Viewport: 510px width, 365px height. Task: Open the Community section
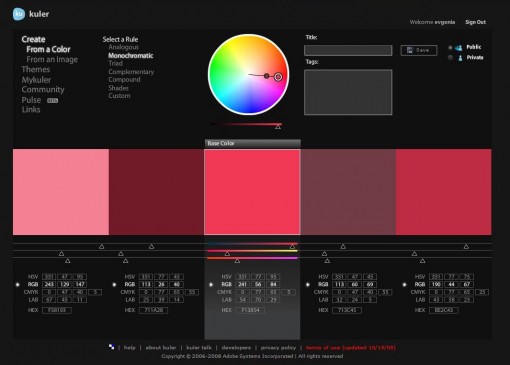click(43, 90)
